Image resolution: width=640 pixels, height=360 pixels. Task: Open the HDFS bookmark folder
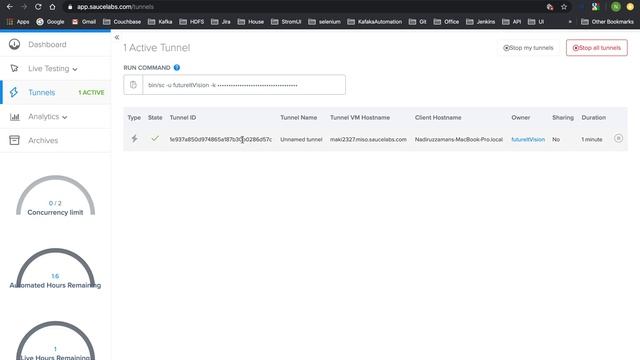coord(192,22)
